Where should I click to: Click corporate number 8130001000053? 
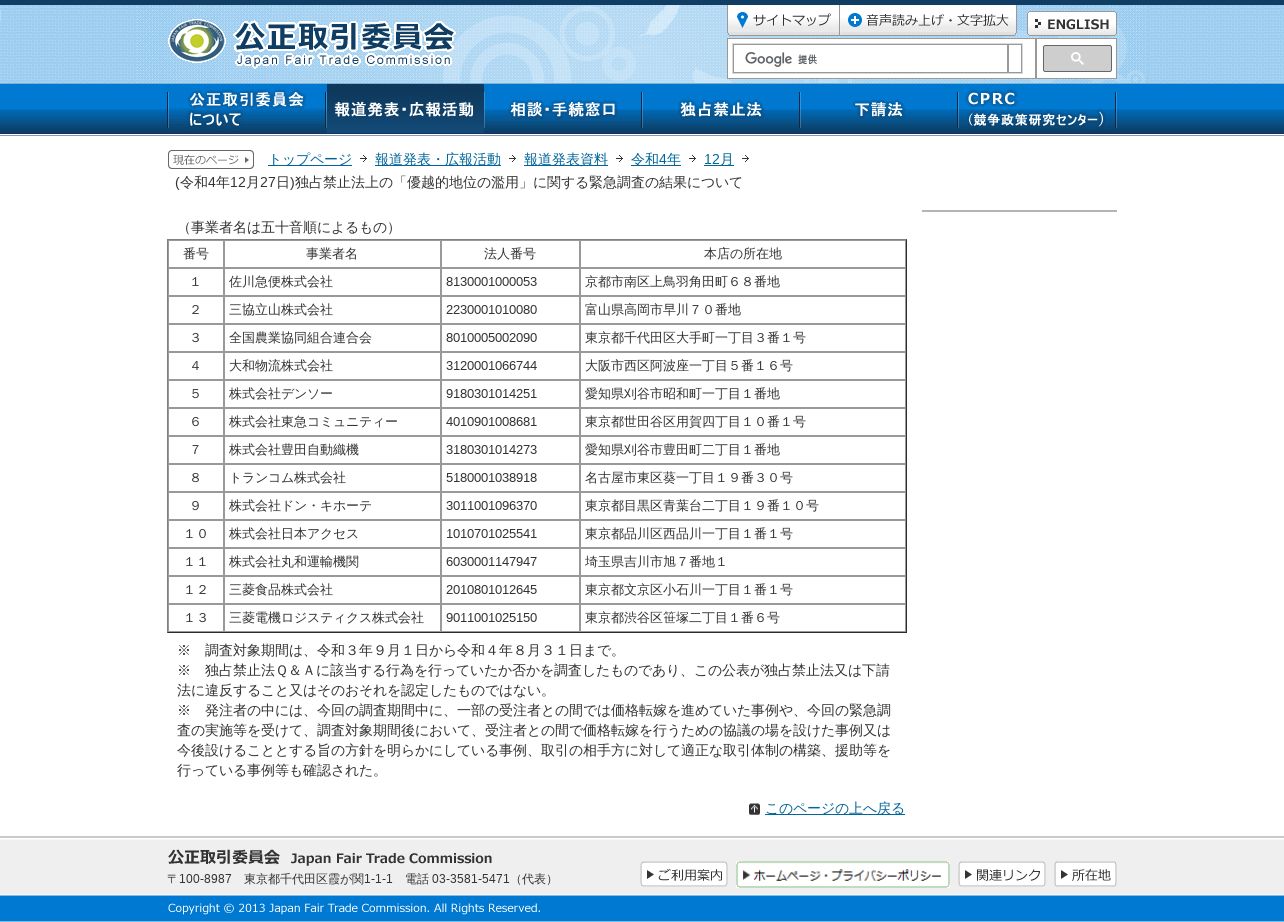[491, 282]
